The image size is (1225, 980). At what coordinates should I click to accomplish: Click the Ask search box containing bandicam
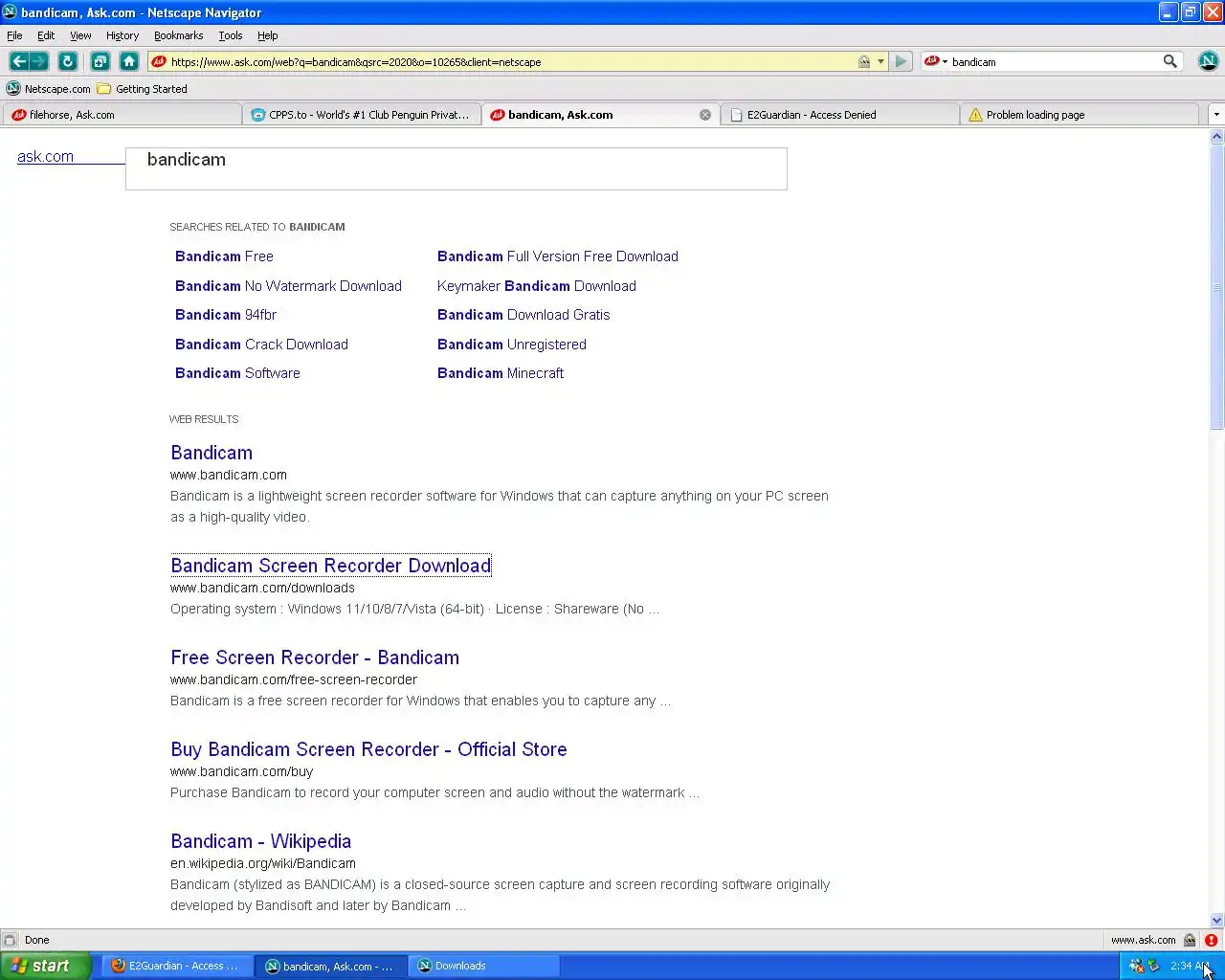point(457,168)
